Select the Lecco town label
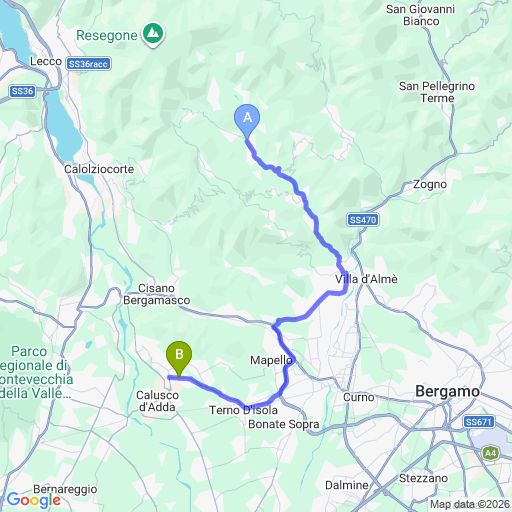This screenshot has width=512, height=512. (x=46, y=61)
